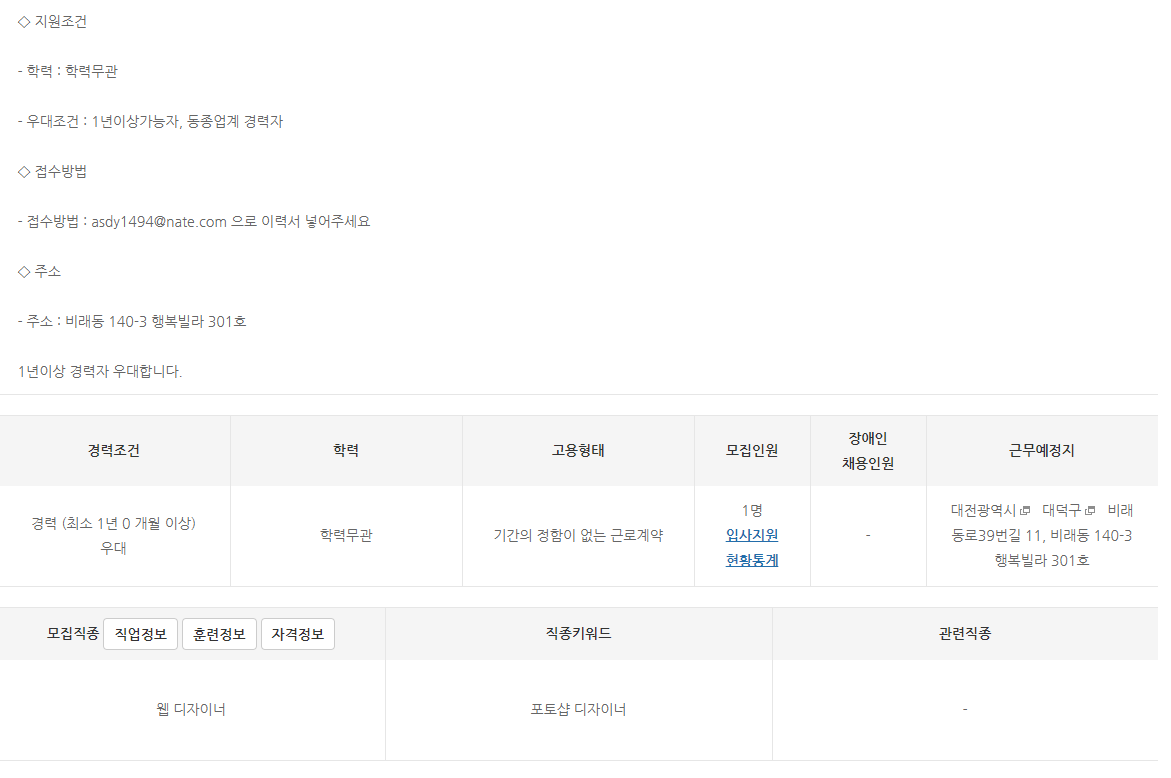
Task: Click the 경력조건 column header
Action: [x=114, y=450]
